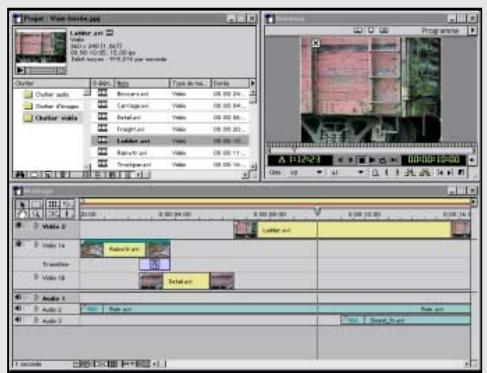Open the Project window column arrow menu

[x=252, y=83]
